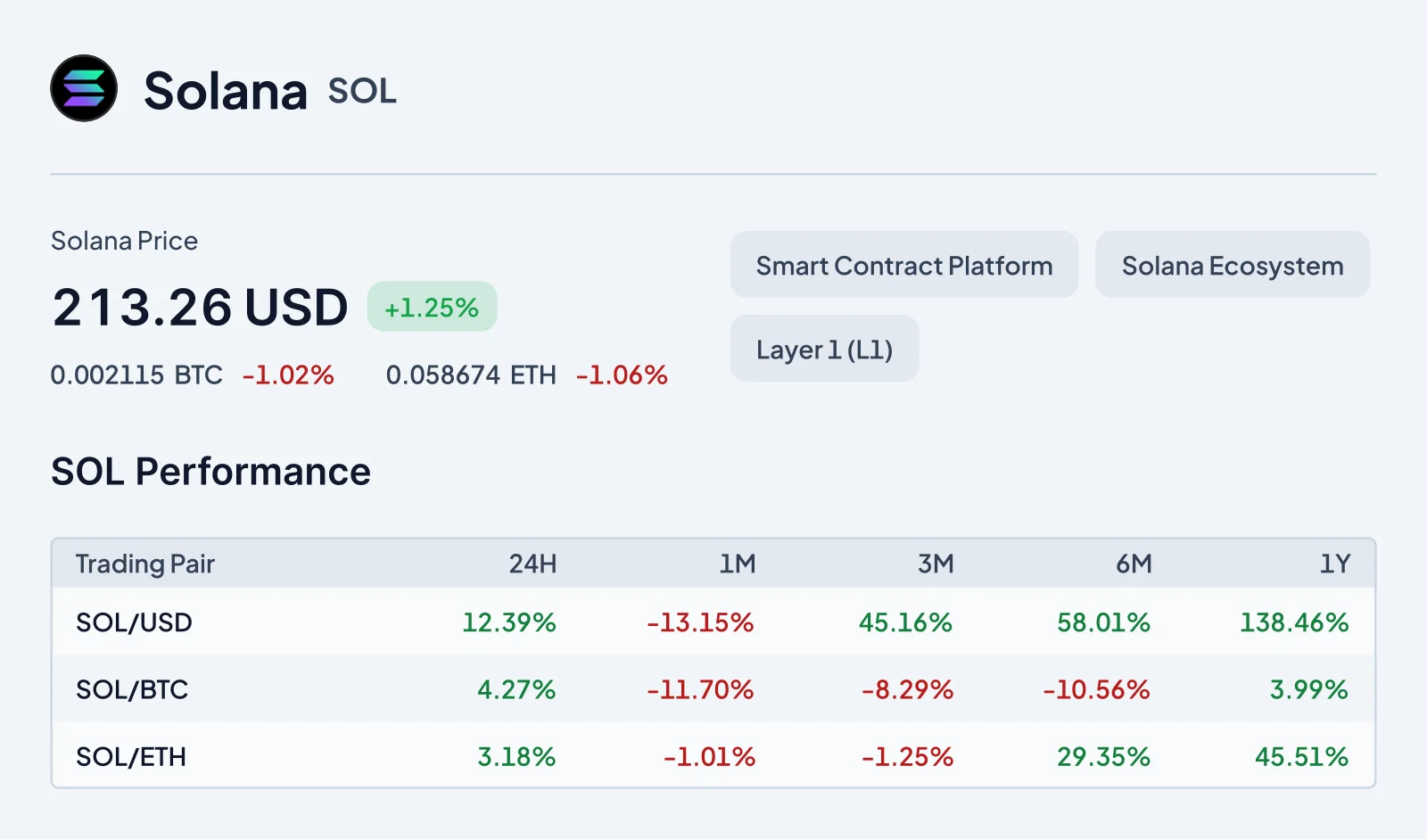The image size is (1427, 840).
Task: Click the 3.99% SOL/BTC 1Y value
Action: (1308, 689)
